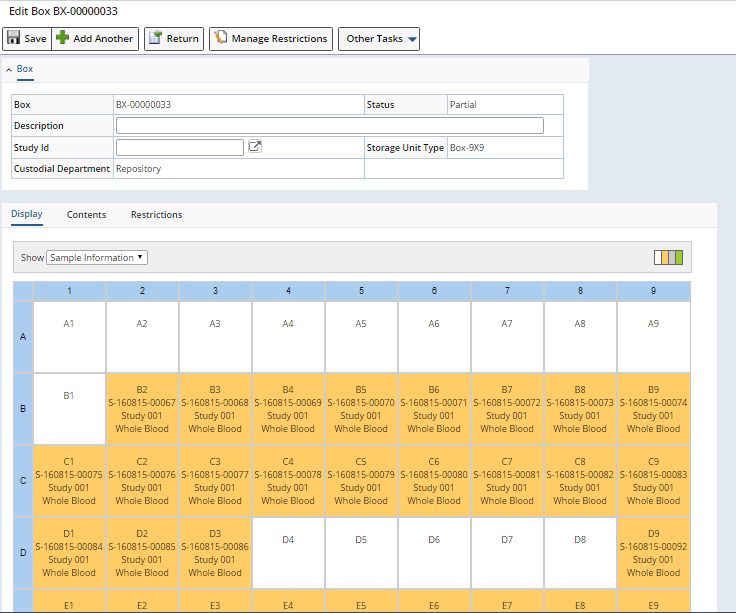This screenshot has height=613, width=736.
Task: Open the color legend icon
Action: click(668, 257)
